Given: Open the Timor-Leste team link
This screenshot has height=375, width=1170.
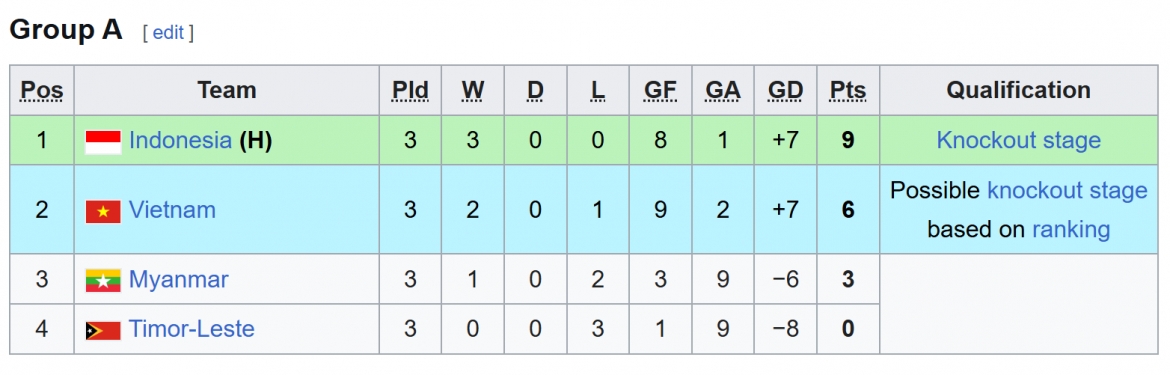Looking at the screenshot, I should click(192, 329).
